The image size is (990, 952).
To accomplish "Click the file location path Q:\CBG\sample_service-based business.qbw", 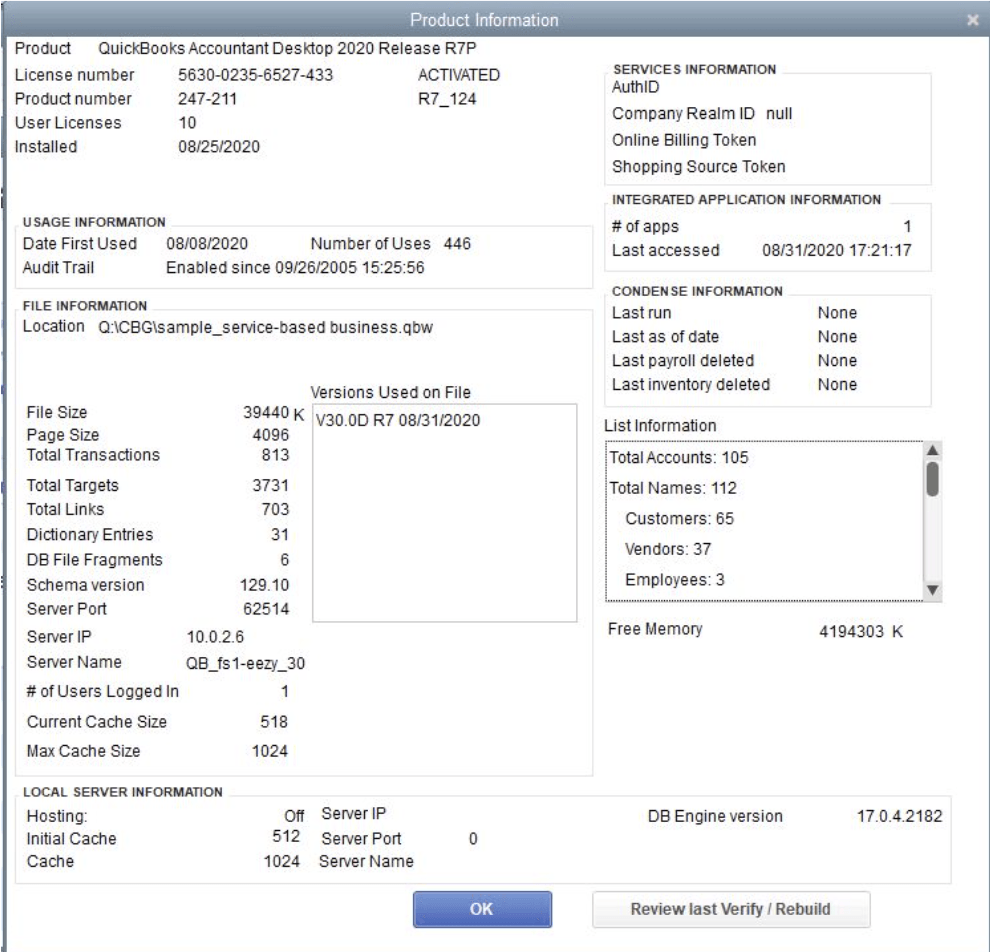I will (265, 328).
